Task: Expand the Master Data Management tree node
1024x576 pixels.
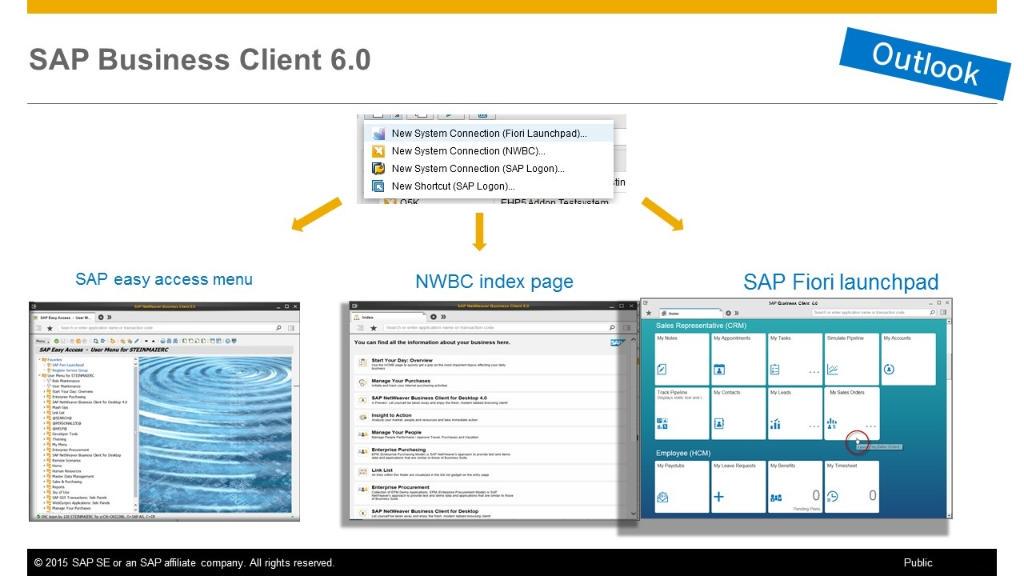Action: point(44,476)
